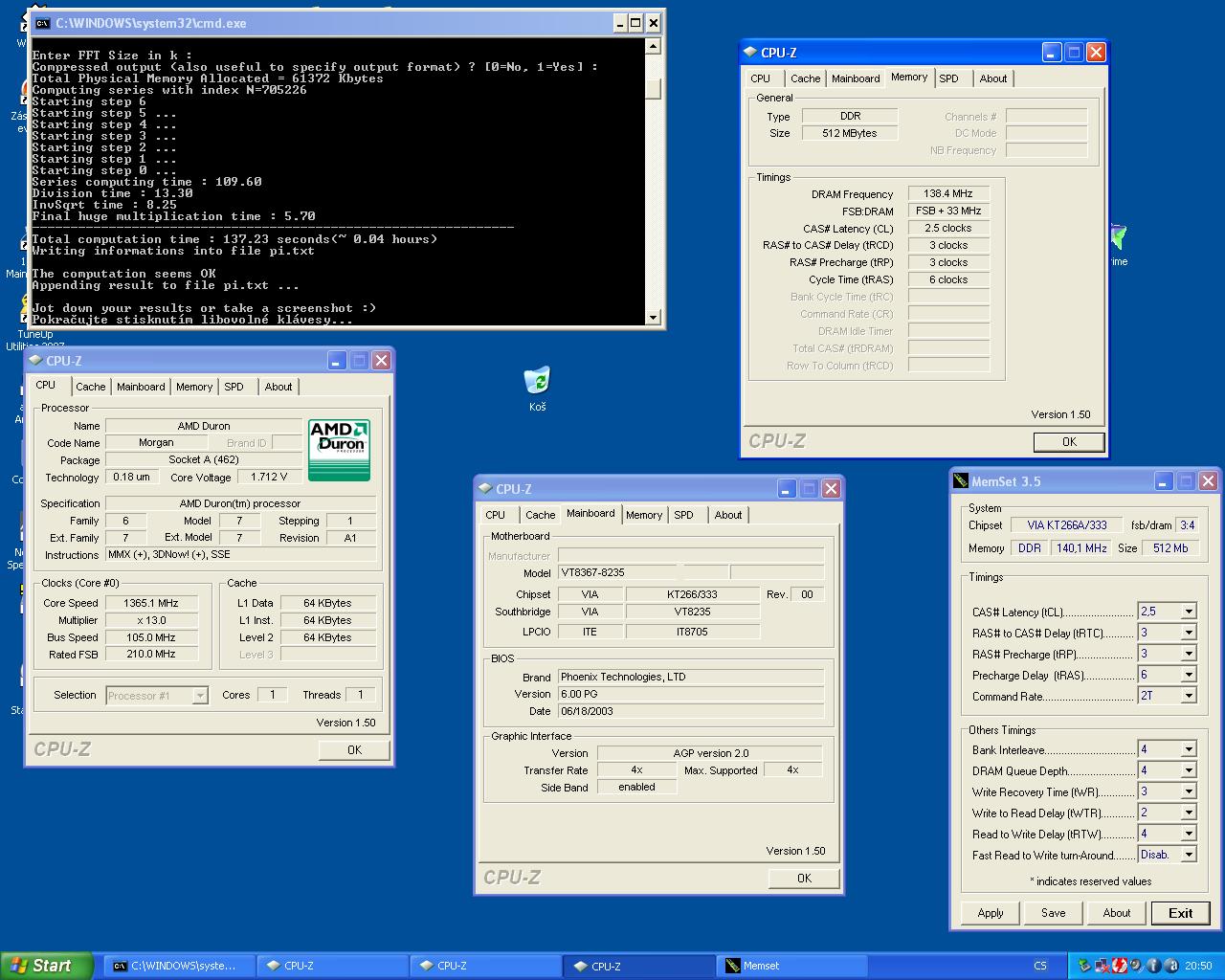1225x980 pixels.
Task: Open Cache tab in Mainboard CPU-Z window
Action: 541,515
